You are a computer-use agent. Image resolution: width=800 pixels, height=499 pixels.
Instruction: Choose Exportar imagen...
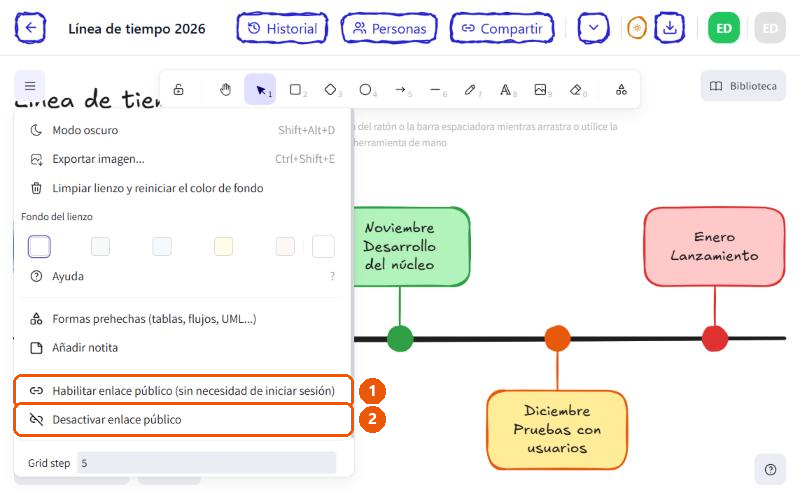coord(183,159)
